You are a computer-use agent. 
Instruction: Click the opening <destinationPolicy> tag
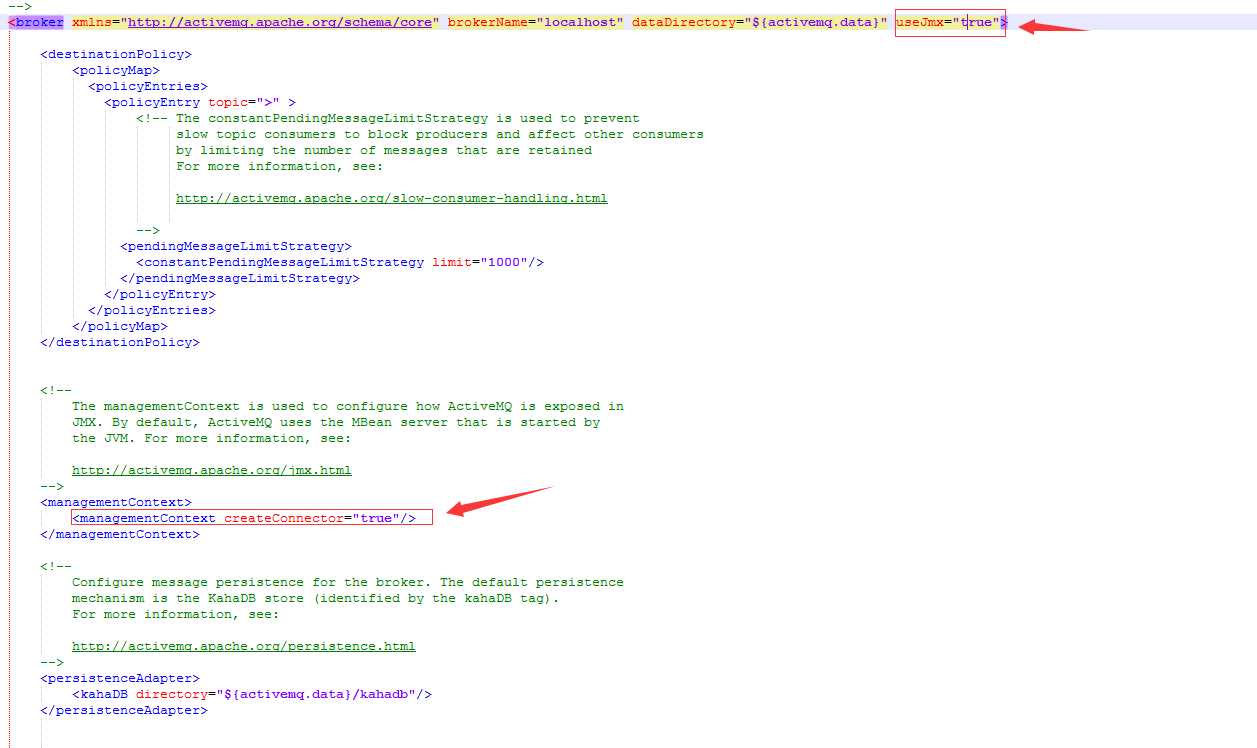[x=116, y=54]
